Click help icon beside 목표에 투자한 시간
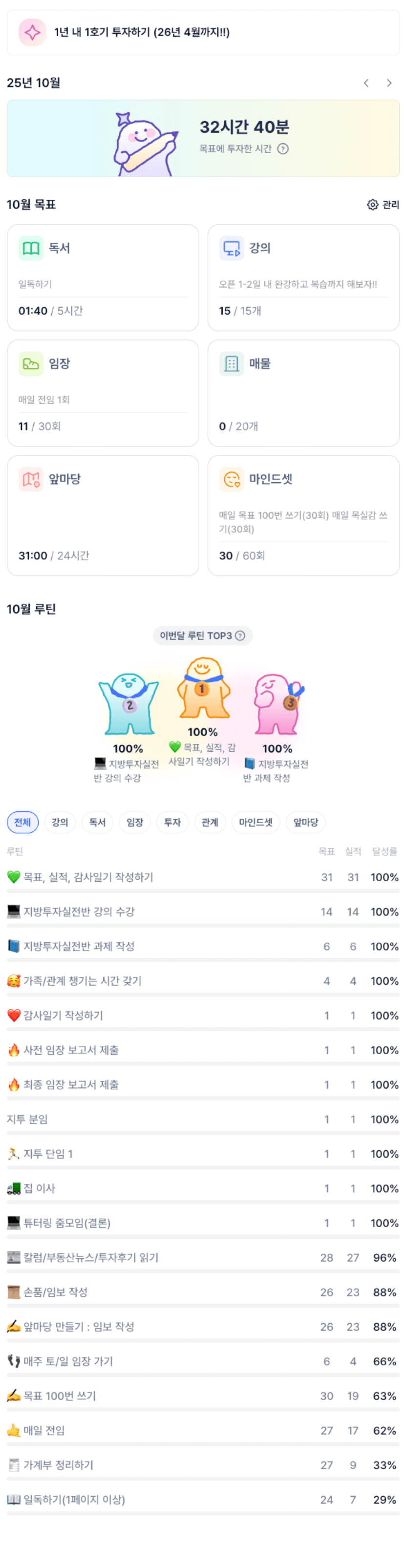404x1568 pixels. pos(283,149)
